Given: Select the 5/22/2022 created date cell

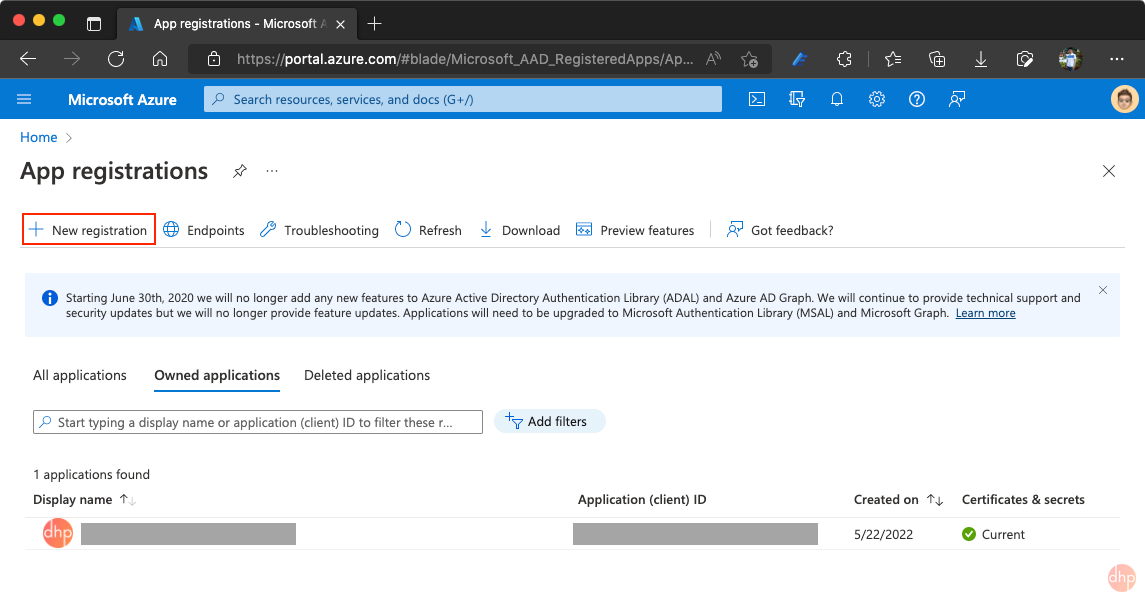Looking at the screenshot, I should pyautogui.click(x=884, y=535).
